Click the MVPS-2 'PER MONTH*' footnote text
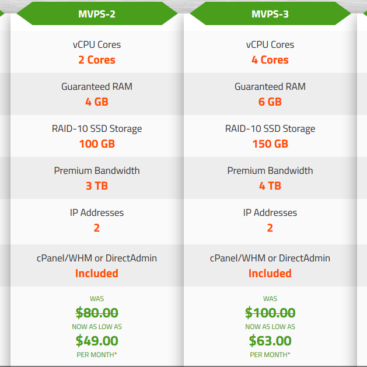 [x=97, y=355]
